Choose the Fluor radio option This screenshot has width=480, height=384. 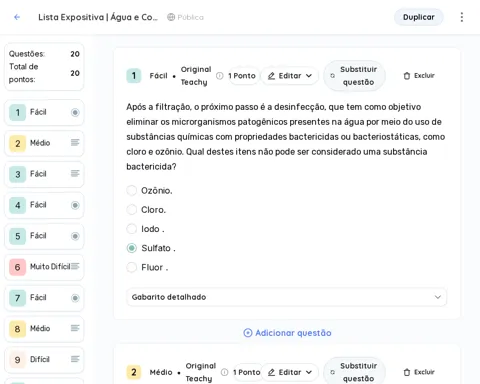[132, 267]
